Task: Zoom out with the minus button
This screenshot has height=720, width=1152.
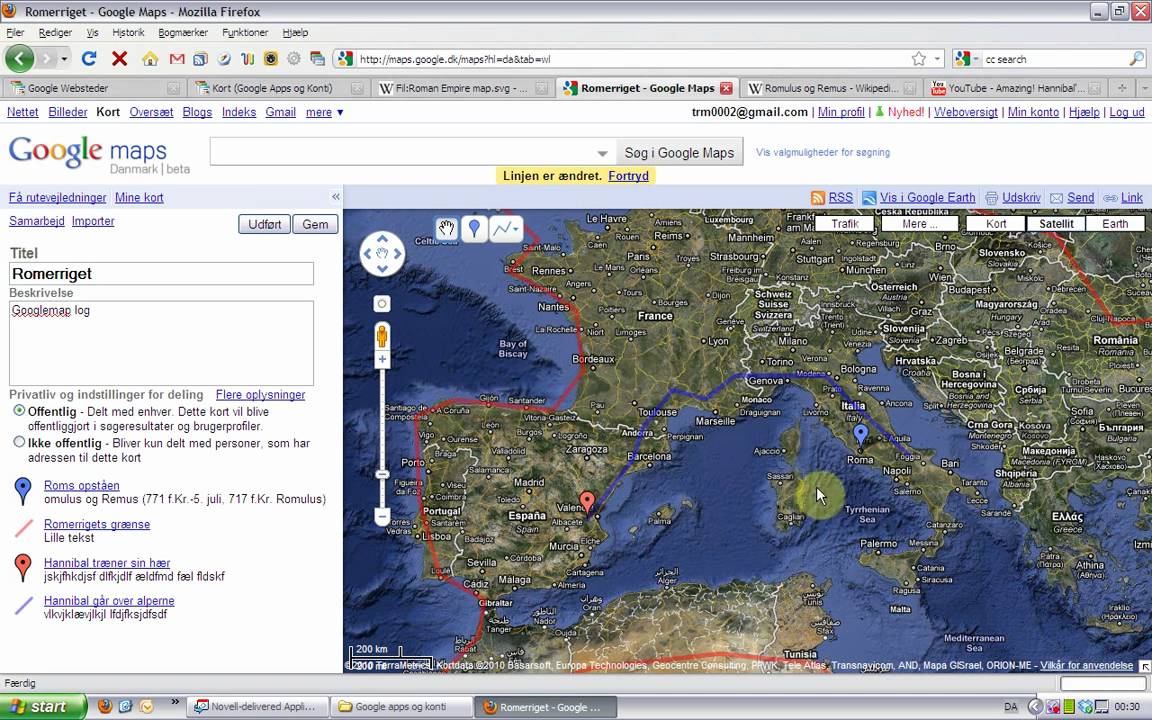Action: click(x=382, y=516)
